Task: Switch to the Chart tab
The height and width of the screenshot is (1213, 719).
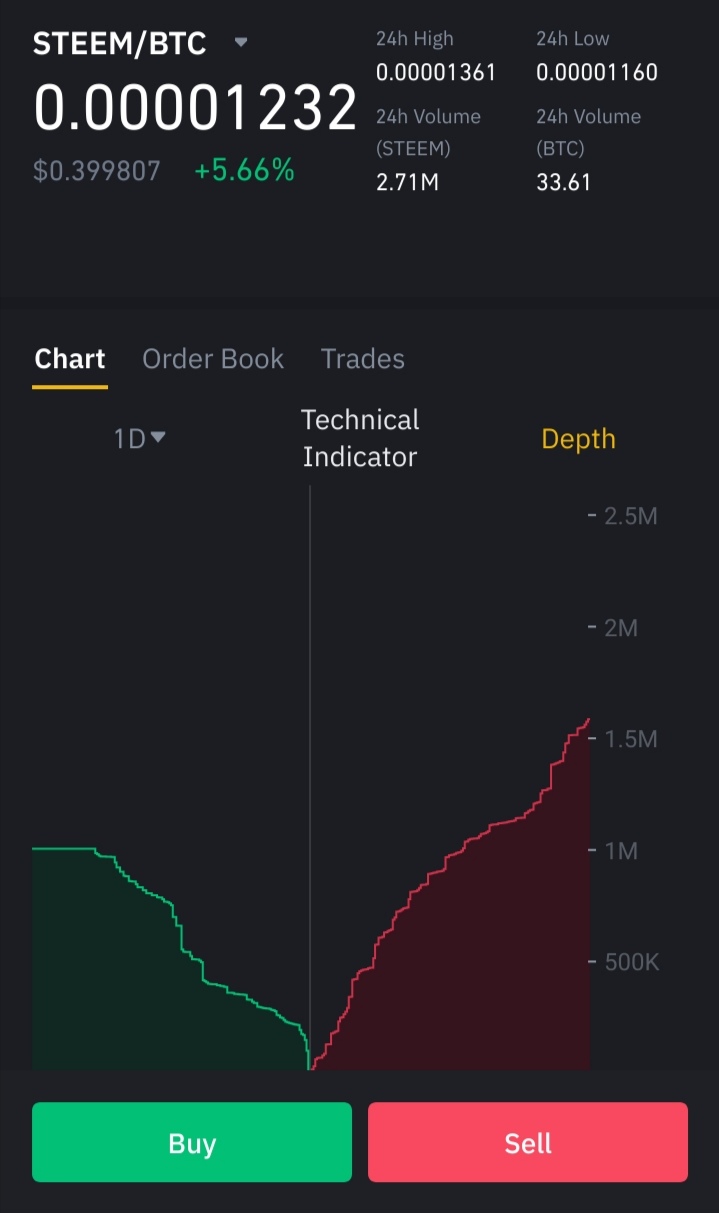Action: click(70, 359)
